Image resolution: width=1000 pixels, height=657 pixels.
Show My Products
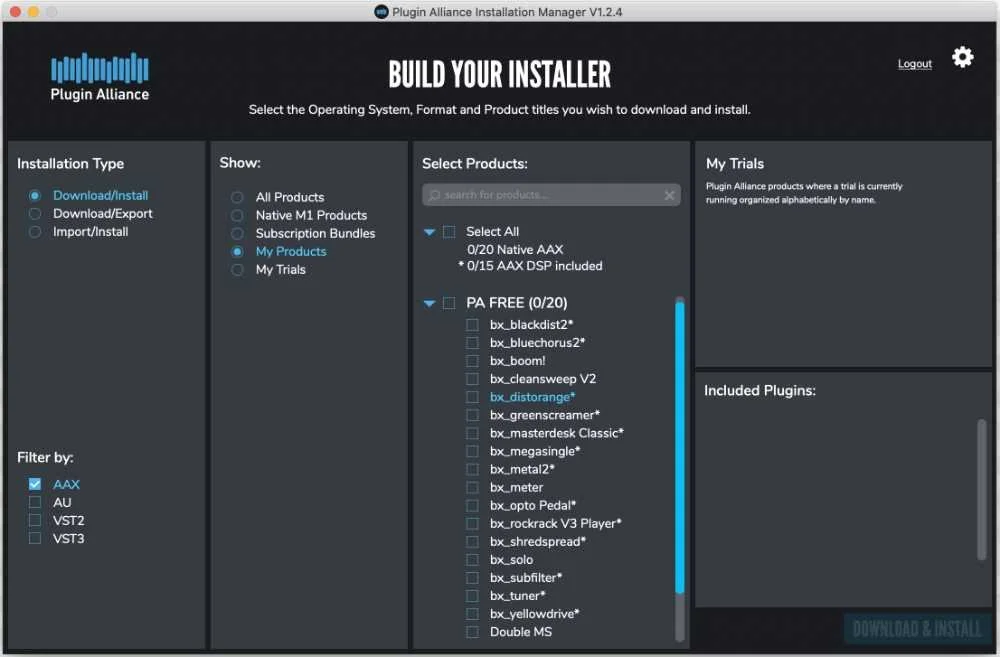pos(237,251)
